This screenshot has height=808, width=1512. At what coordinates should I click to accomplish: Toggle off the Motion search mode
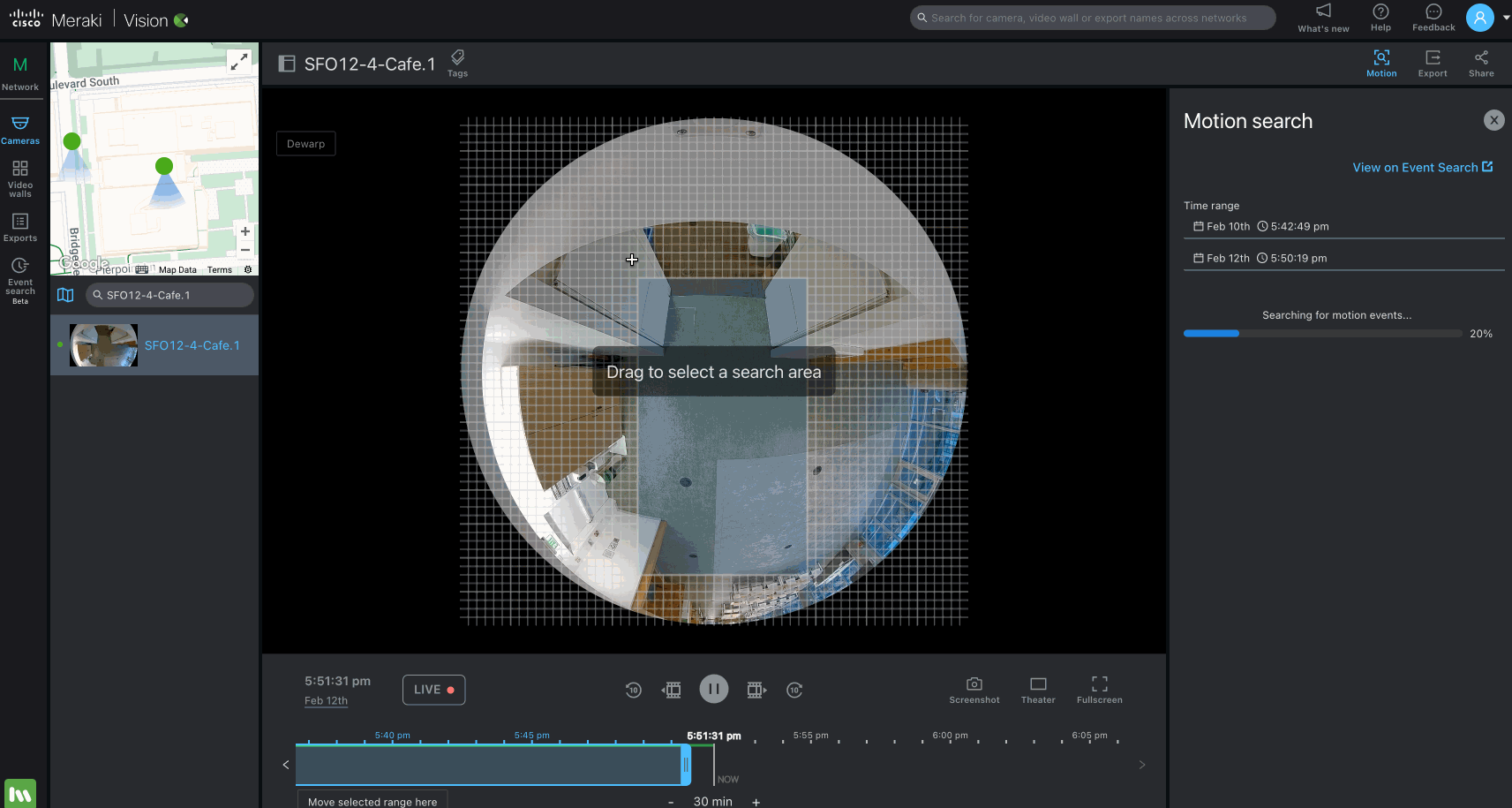tap(1381, 63)
